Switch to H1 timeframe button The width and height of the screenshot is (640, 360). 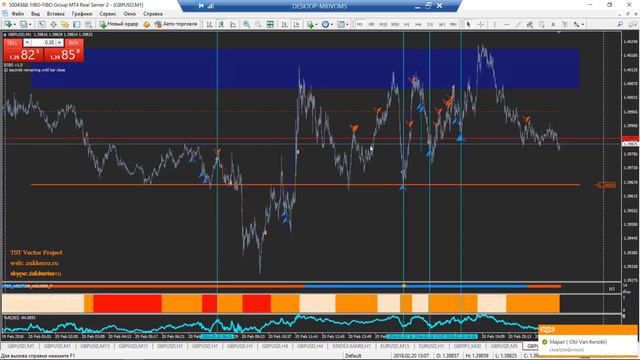tap(407, 24)
